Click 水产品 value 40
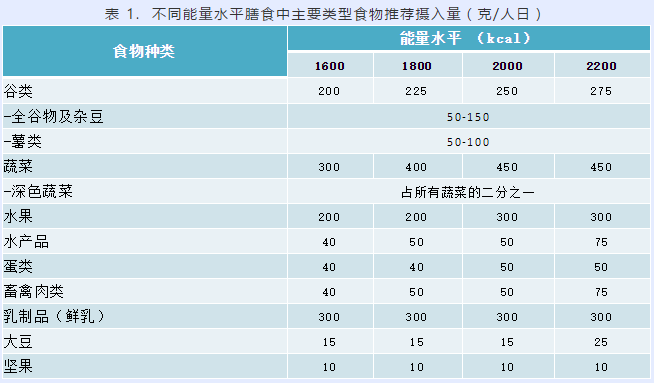The width and height of the screenshot is (654, 383). [329, 242]
